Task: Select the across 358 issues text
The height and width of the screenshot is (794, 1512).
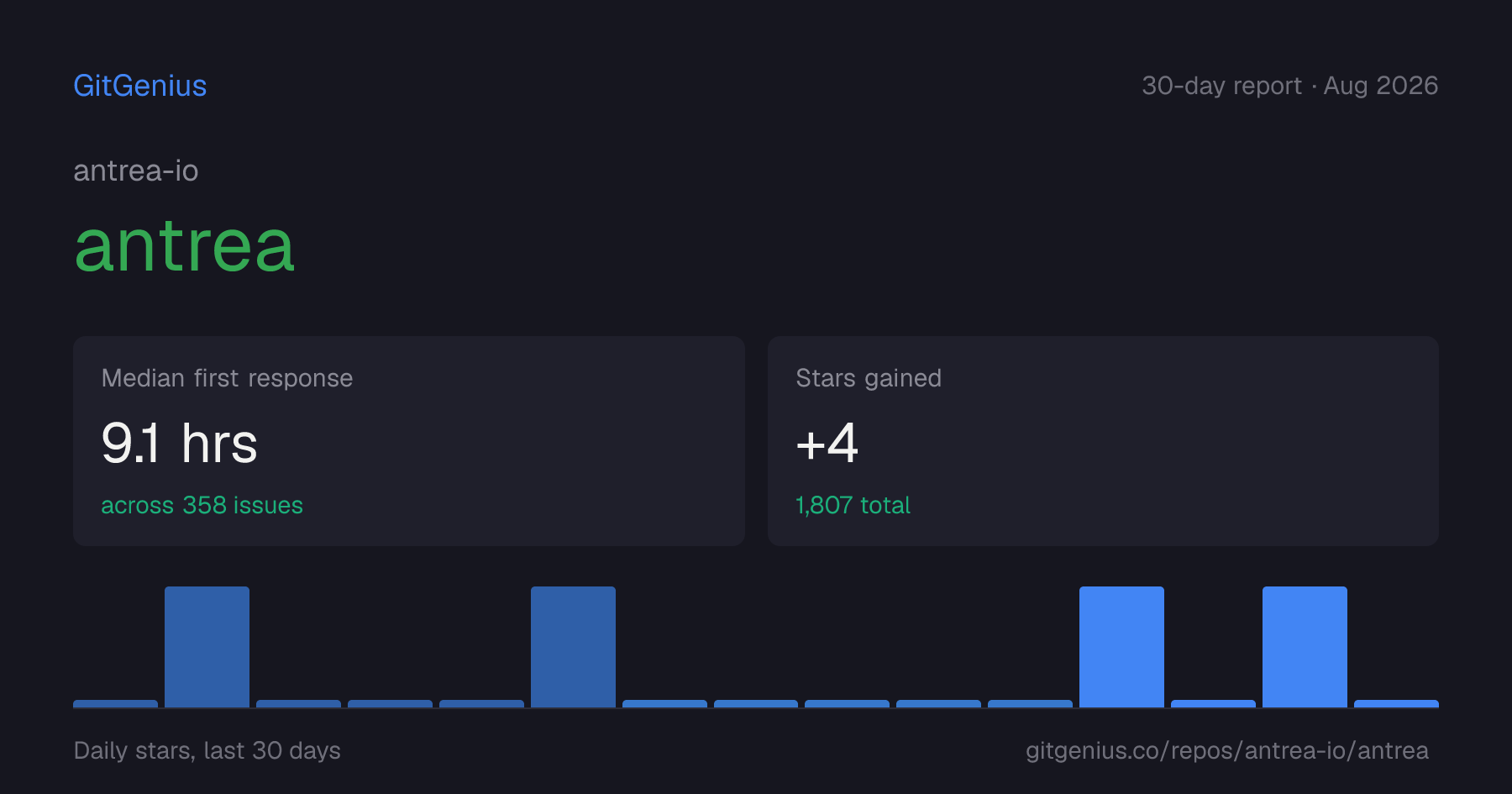Action: 202,505
